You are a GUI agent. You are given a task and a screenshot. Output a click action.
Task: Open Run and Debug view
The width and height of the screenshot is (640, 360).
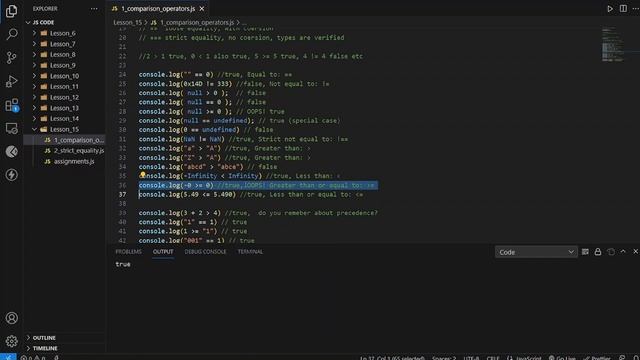[11, 81]
